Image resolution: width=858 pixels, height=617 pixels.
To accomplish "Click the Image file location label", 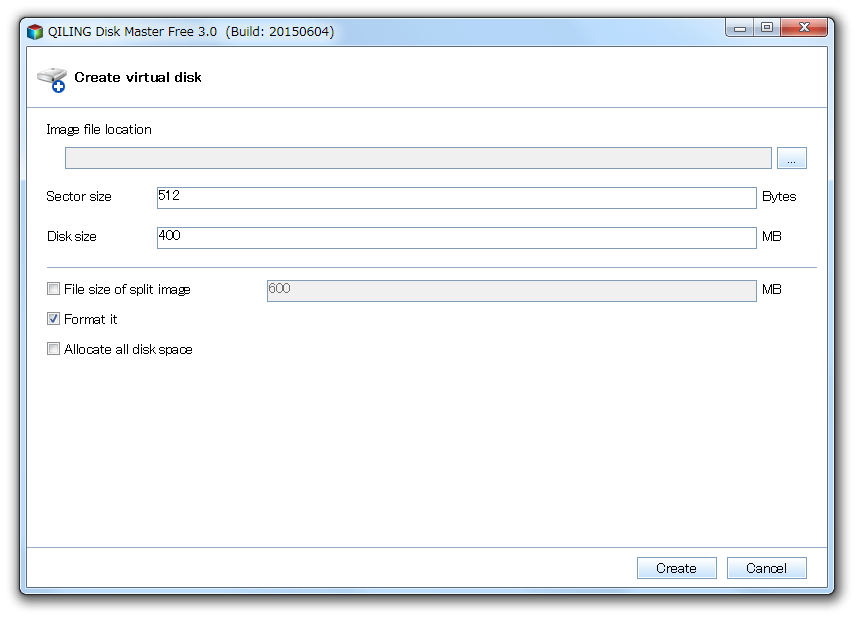I will (x=99, y=130).
